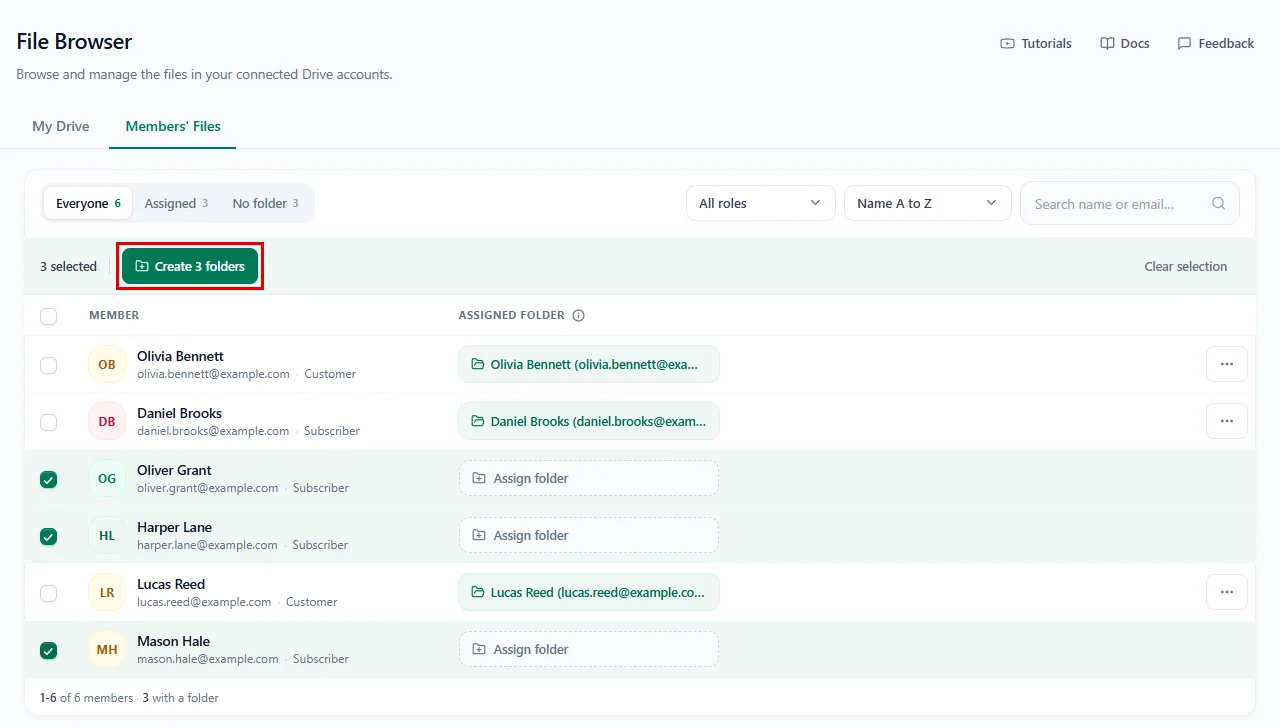Screen dimensions: 1280x728
Task: Open Daniel Brooks's assigned folder
Action: (589, 421)
